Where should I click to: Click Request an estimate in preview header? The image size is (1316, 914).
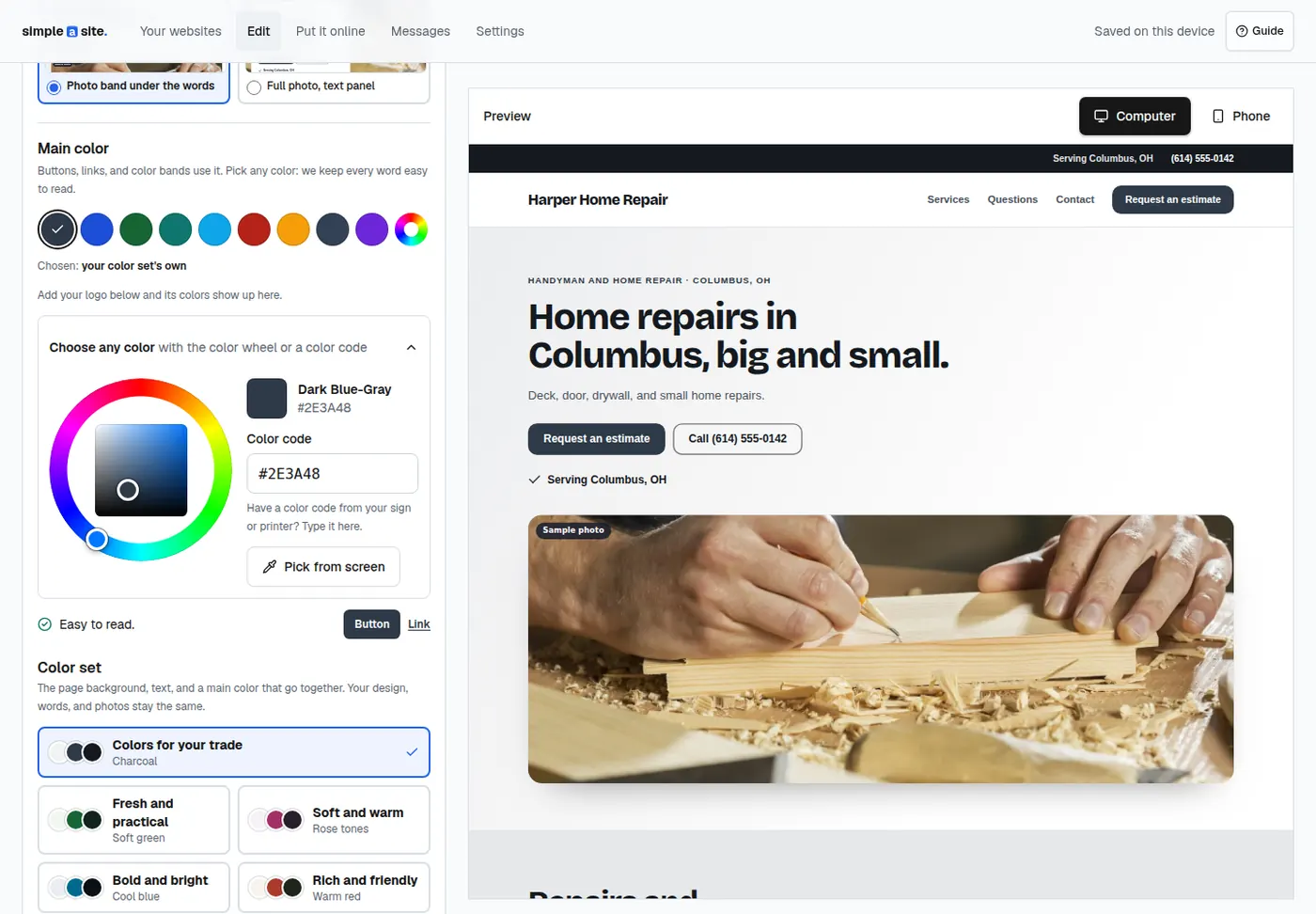pyautogui.click(x=1172, y=199)
